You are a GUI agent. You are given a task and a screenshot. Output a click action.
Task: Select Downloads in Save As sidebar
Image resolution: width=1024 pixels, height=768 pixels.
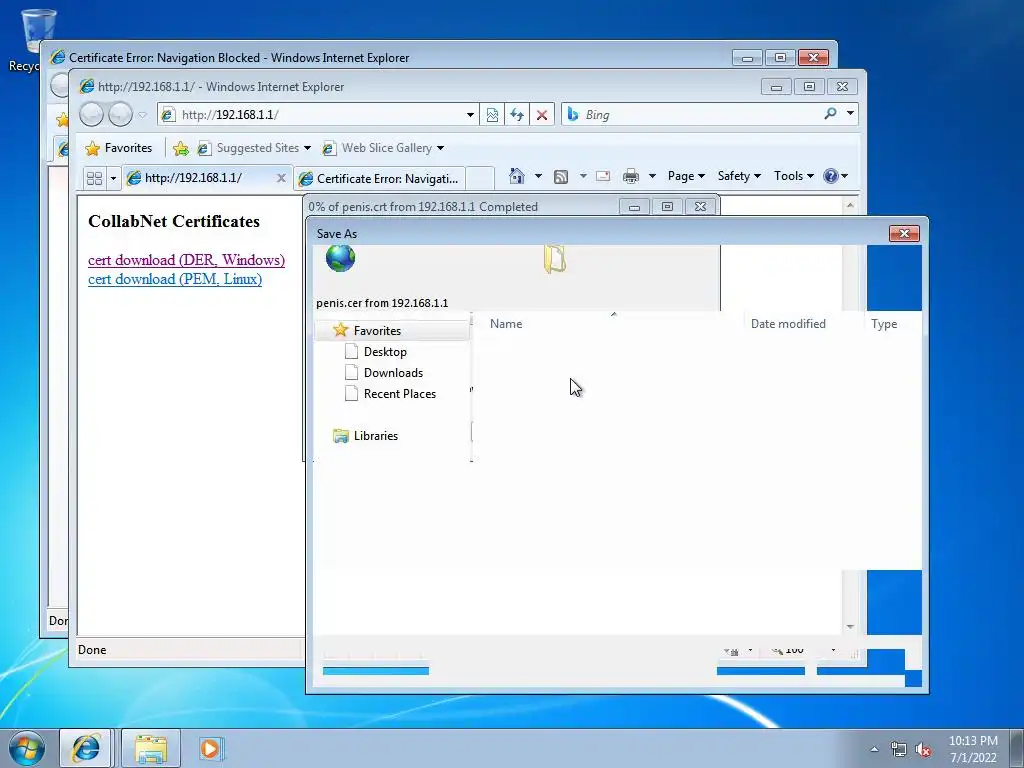[x=392, y=373]
